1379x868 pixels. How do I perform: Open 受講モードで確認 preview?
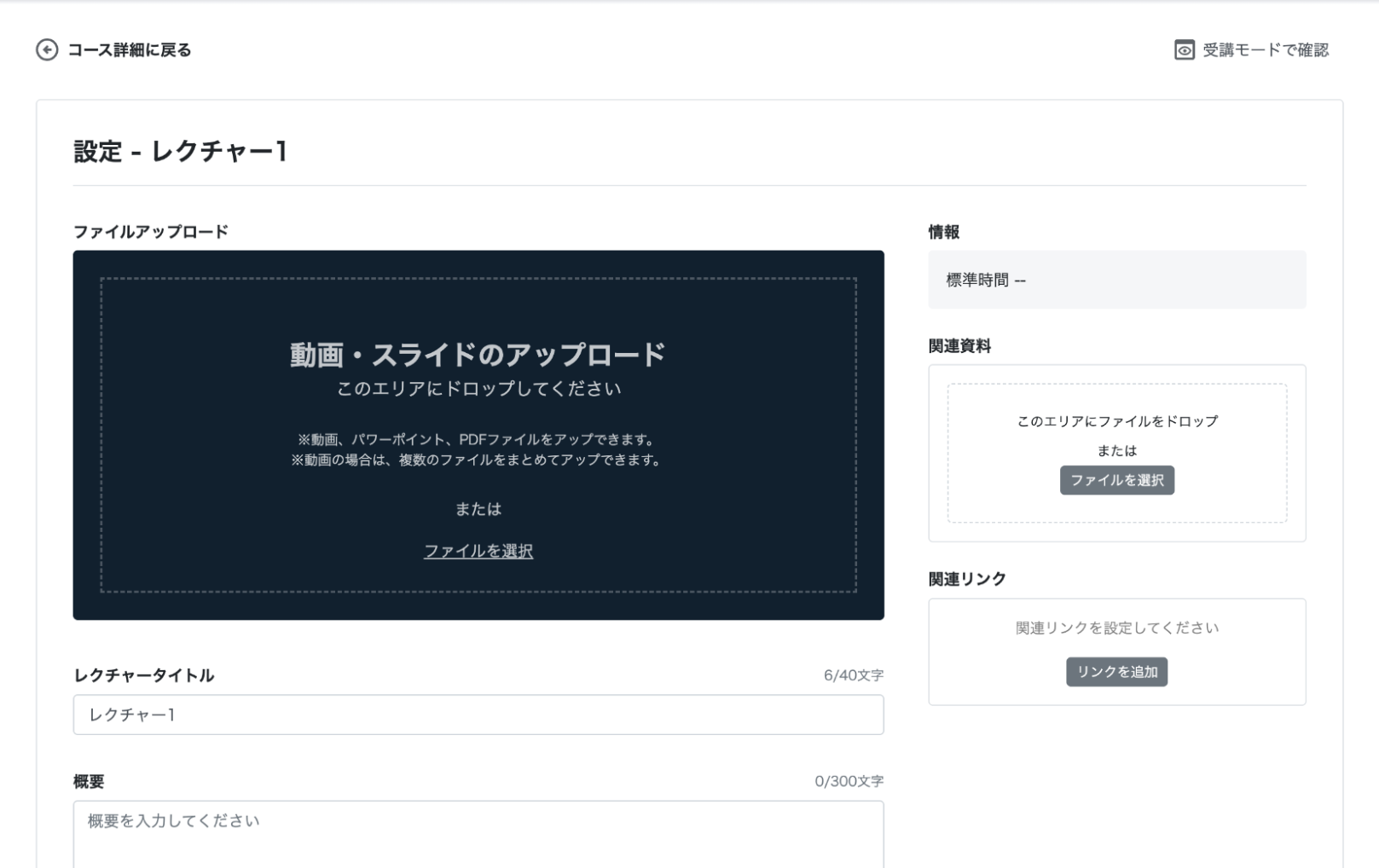(1251, 50)
